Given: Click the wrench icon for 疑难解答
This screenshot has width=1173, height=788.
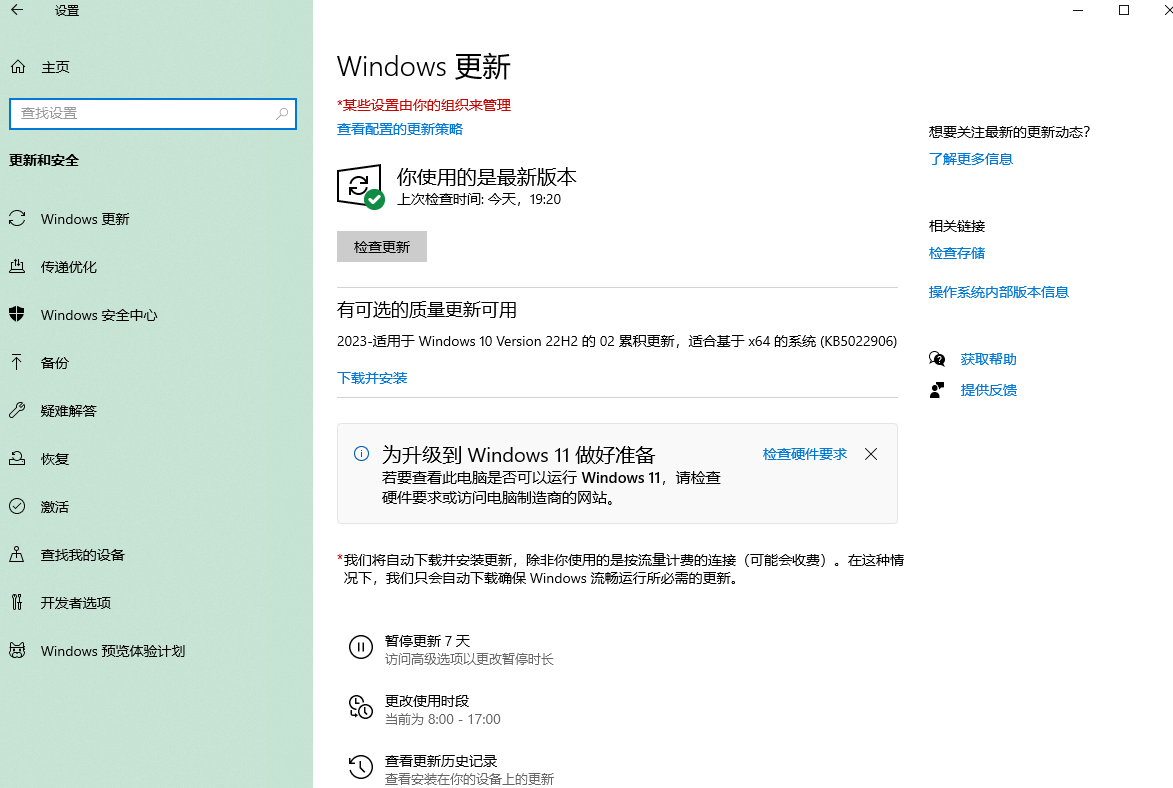Looking at the screenshot, I should (x=17, y=410).
